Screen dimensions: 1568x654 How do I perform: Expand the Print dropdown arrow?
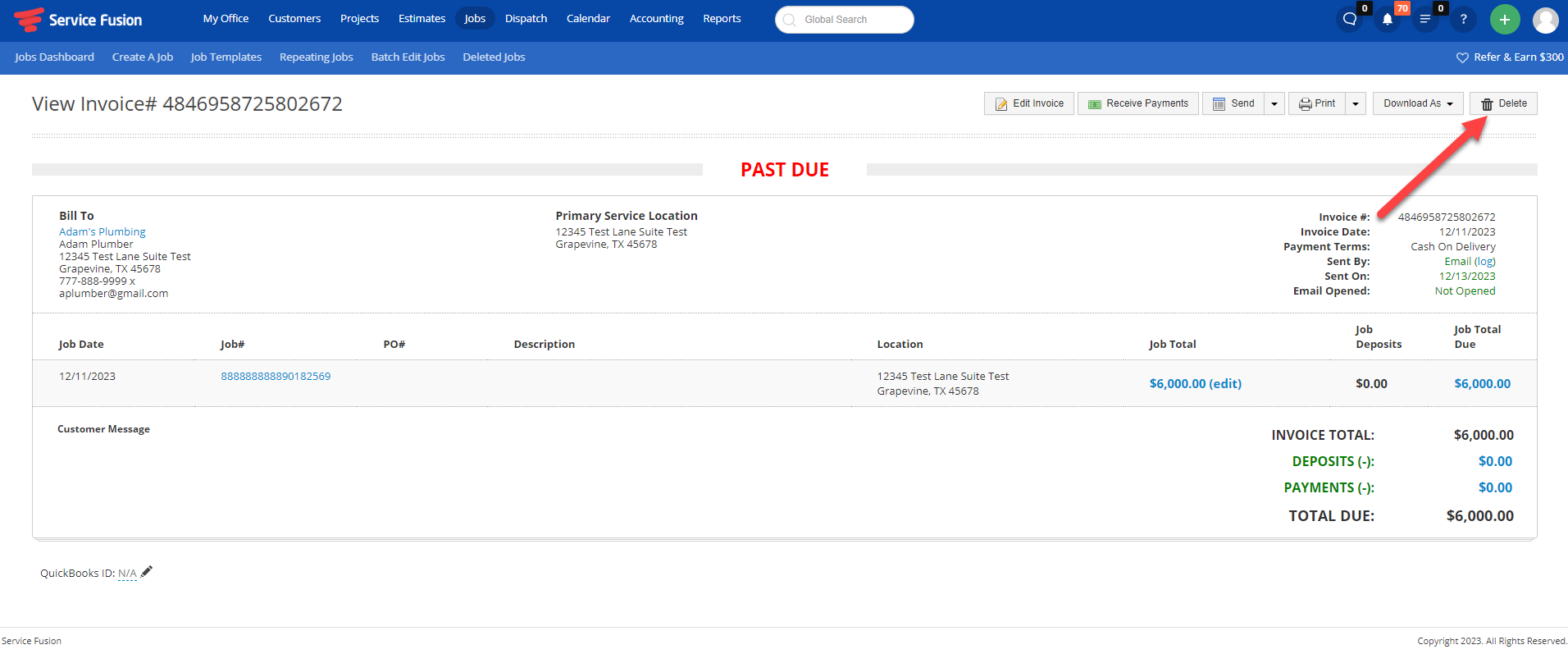(x=1356, y=104)
